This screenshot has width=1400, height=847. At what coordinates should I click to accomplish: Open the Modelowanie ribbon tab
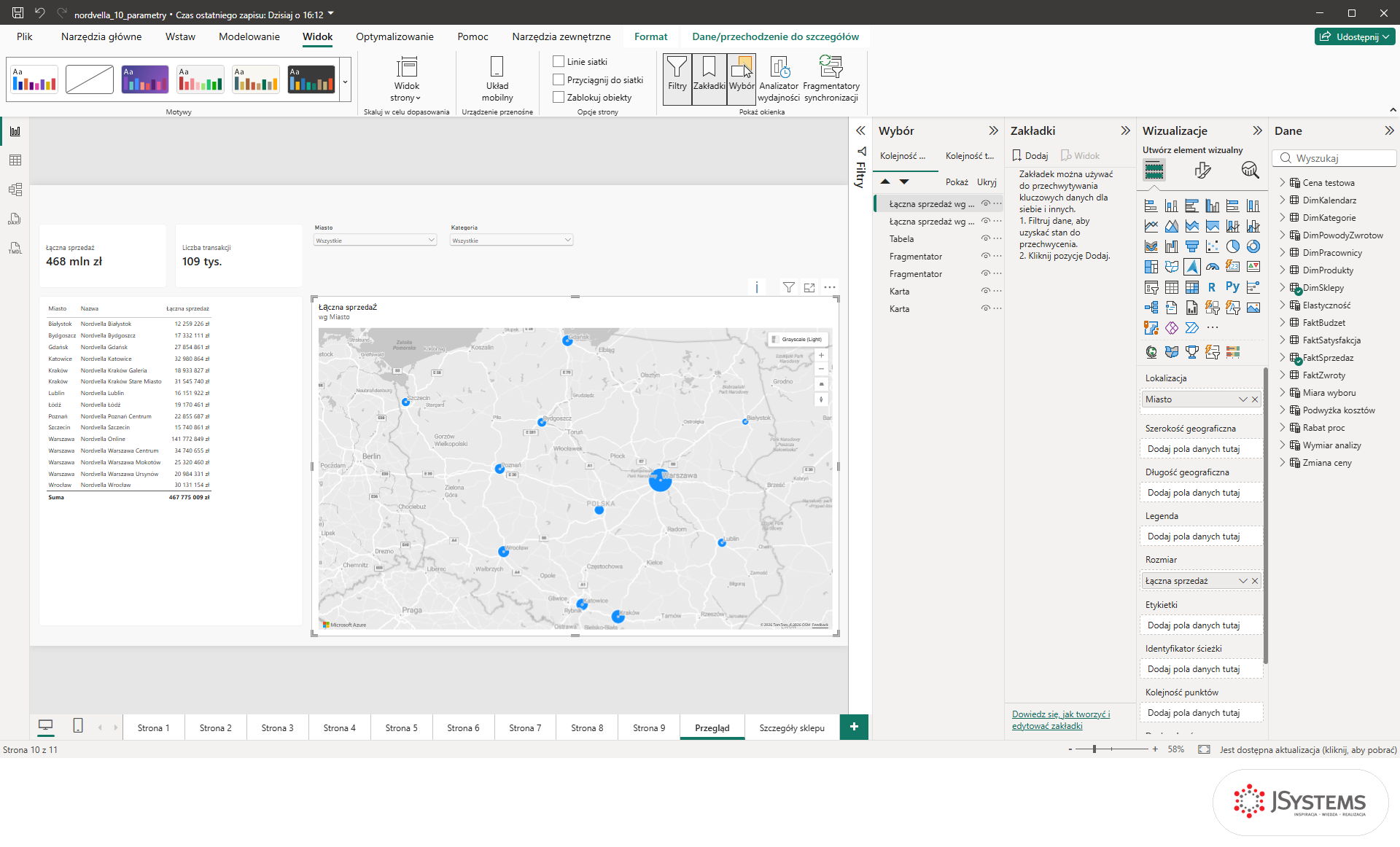tap(249, 36)
